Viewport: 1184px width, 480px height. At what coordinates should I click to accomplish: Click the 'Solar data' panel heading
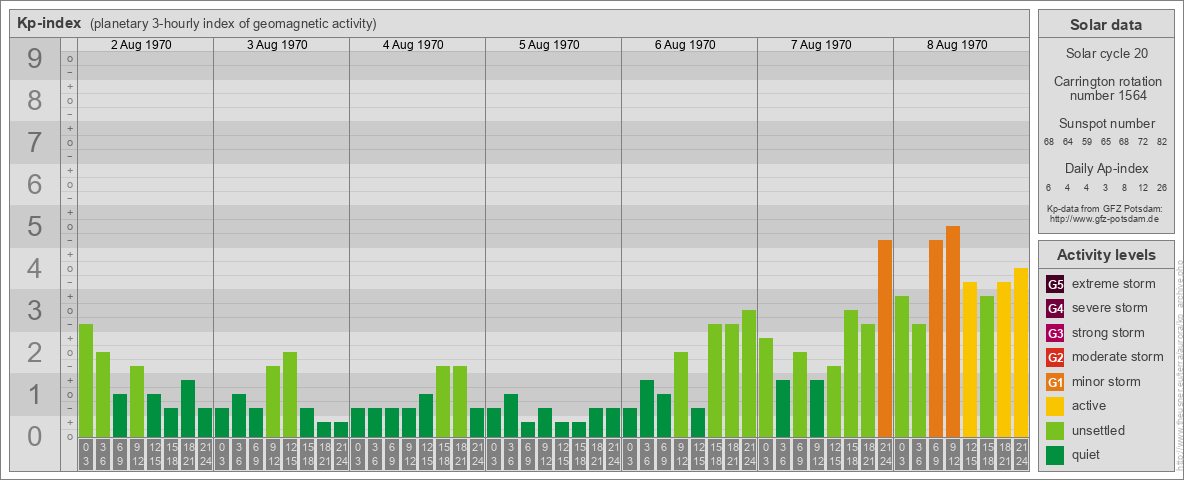pos(1106,25)
